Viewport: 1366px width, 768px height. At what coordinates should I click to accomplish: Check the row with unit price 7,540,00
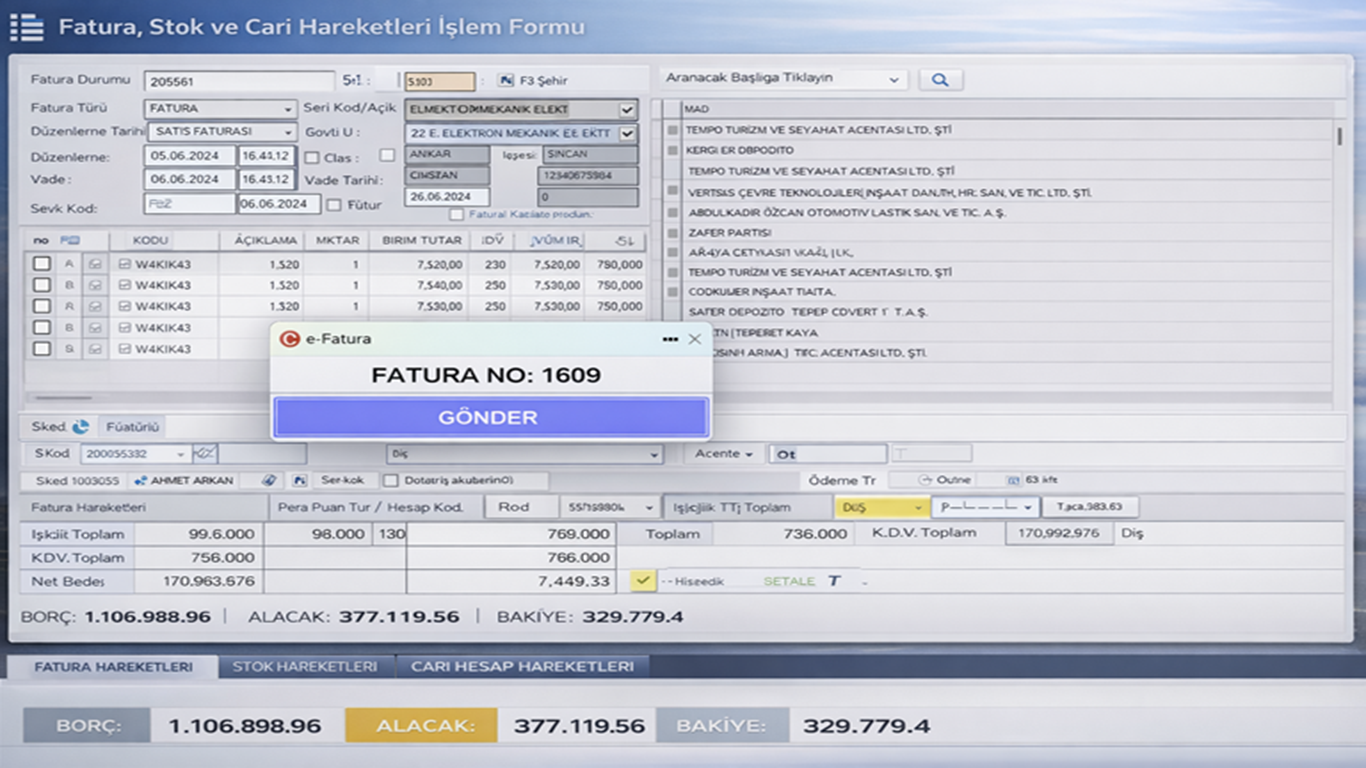pos(41,285)
